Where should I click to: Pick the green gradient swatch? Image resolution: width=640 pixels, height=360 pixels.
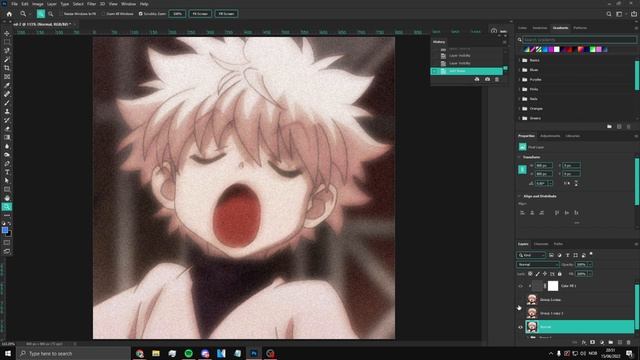point(593,49)
